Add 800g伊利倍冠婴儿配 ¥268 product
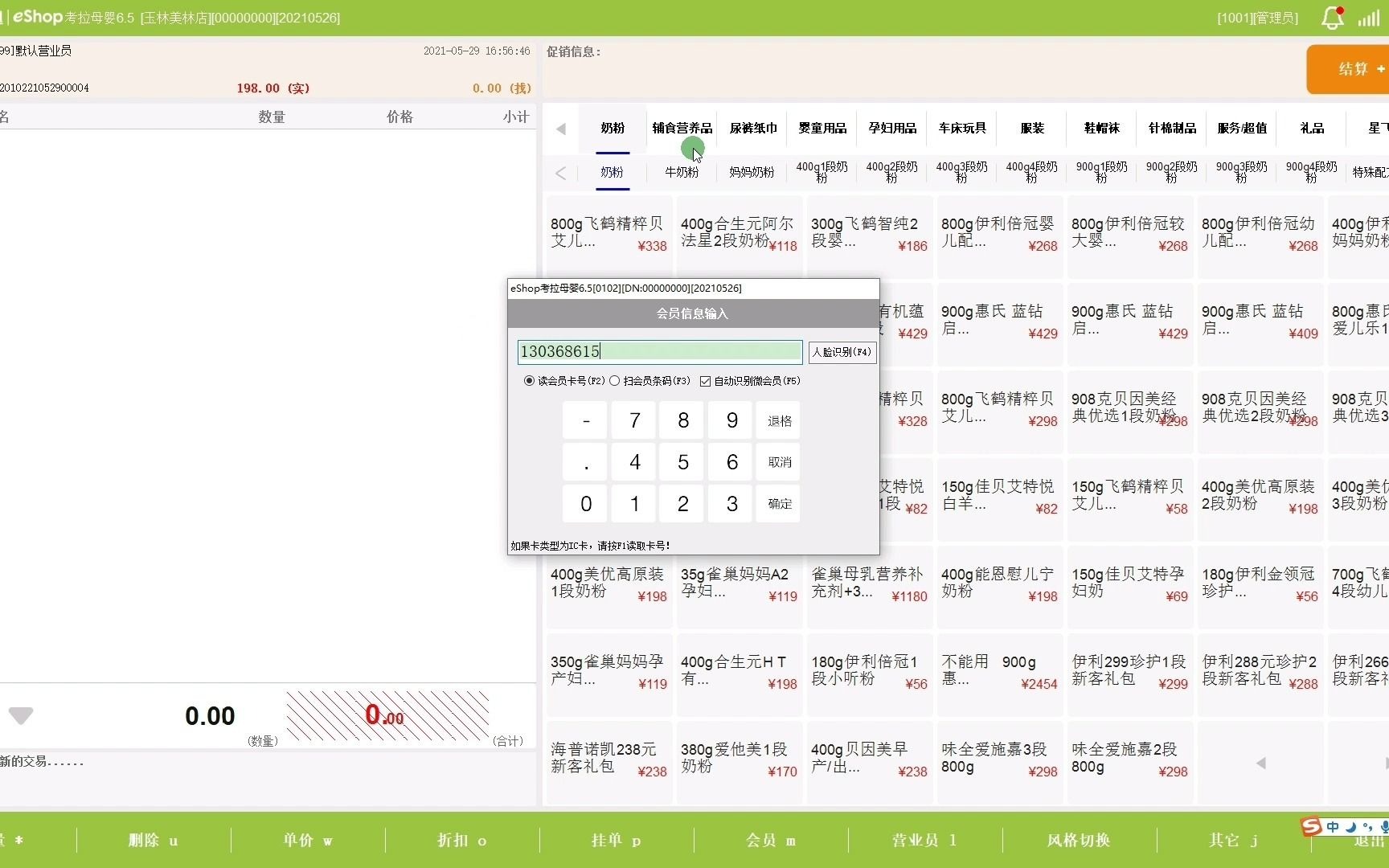1389x868 pixels. click(x=999, y=236)
